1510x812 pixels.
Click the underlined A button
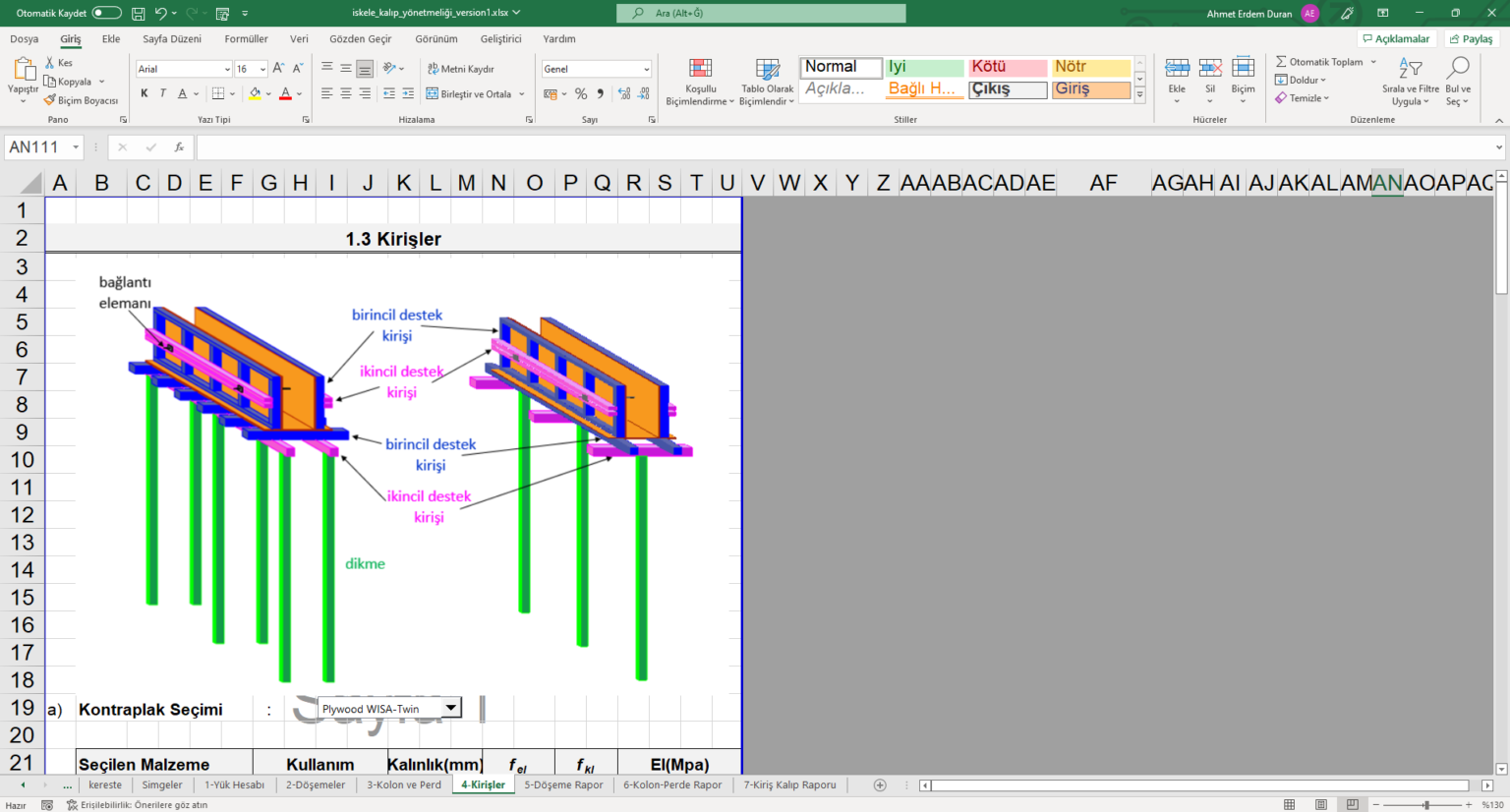click(182, 94)
